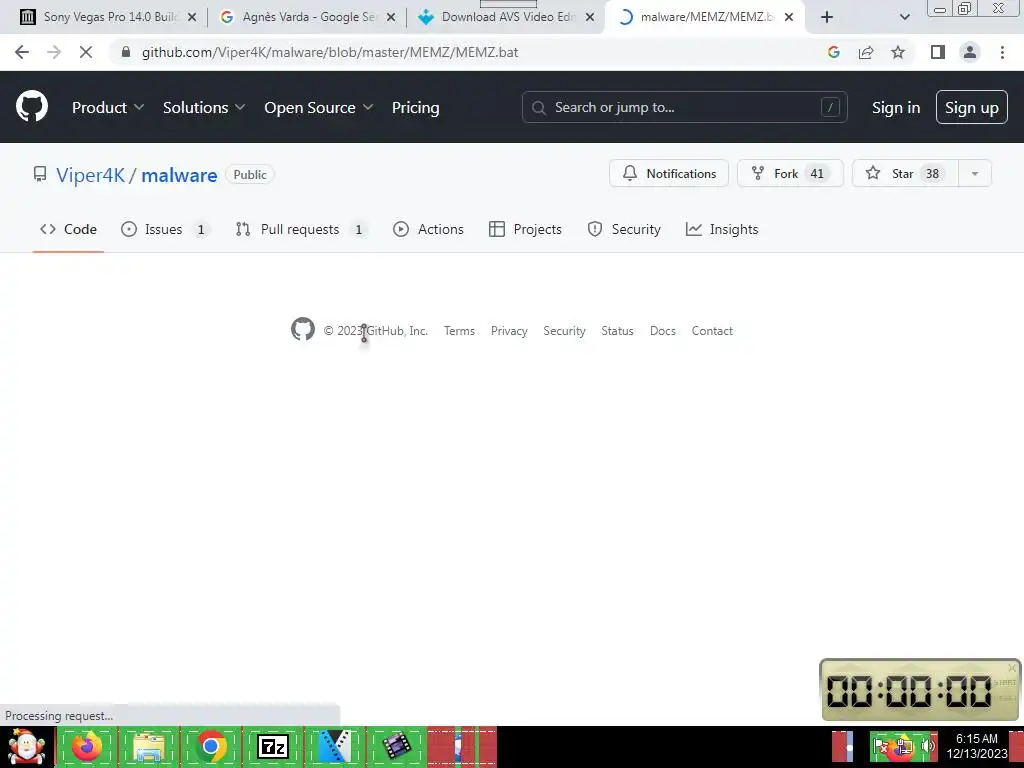
Task: Click the Santa start button
Action: [x=27, y=746]
